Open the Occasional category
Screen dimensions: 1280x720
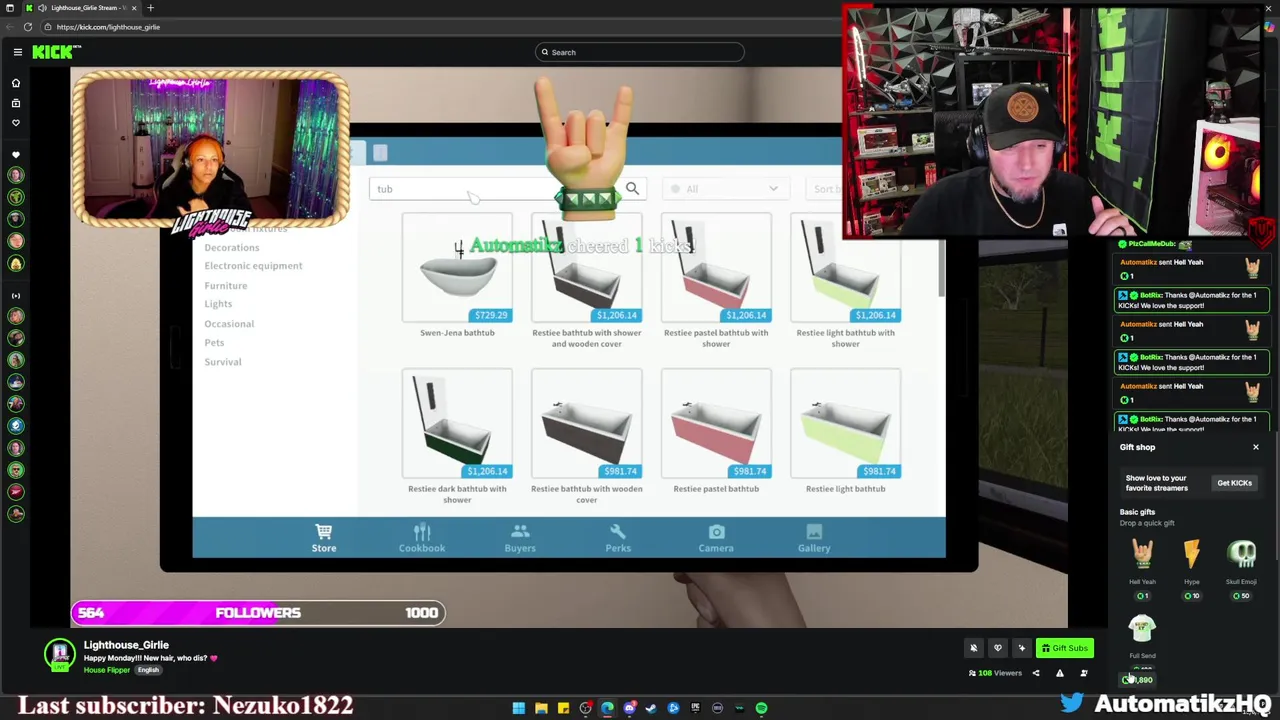(229, 323)
